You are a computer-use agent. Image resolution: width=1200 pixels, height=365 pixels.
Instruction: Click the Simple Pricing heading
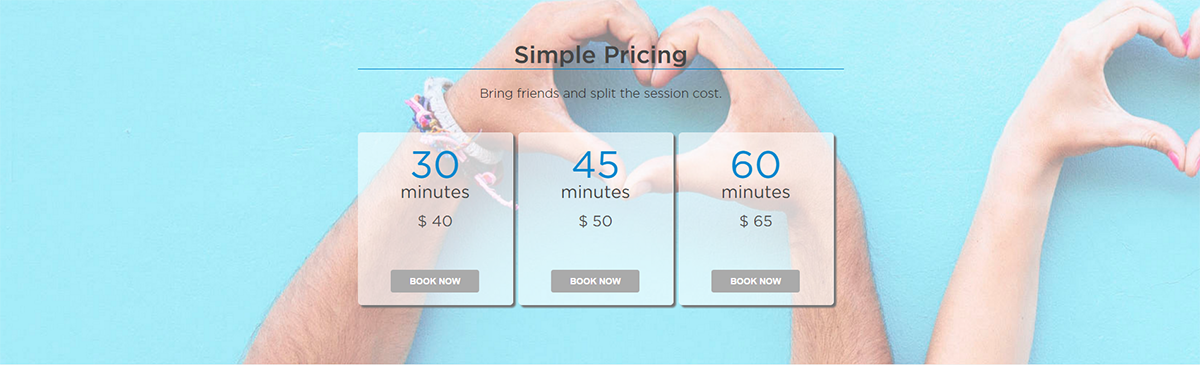coord(600,54)
